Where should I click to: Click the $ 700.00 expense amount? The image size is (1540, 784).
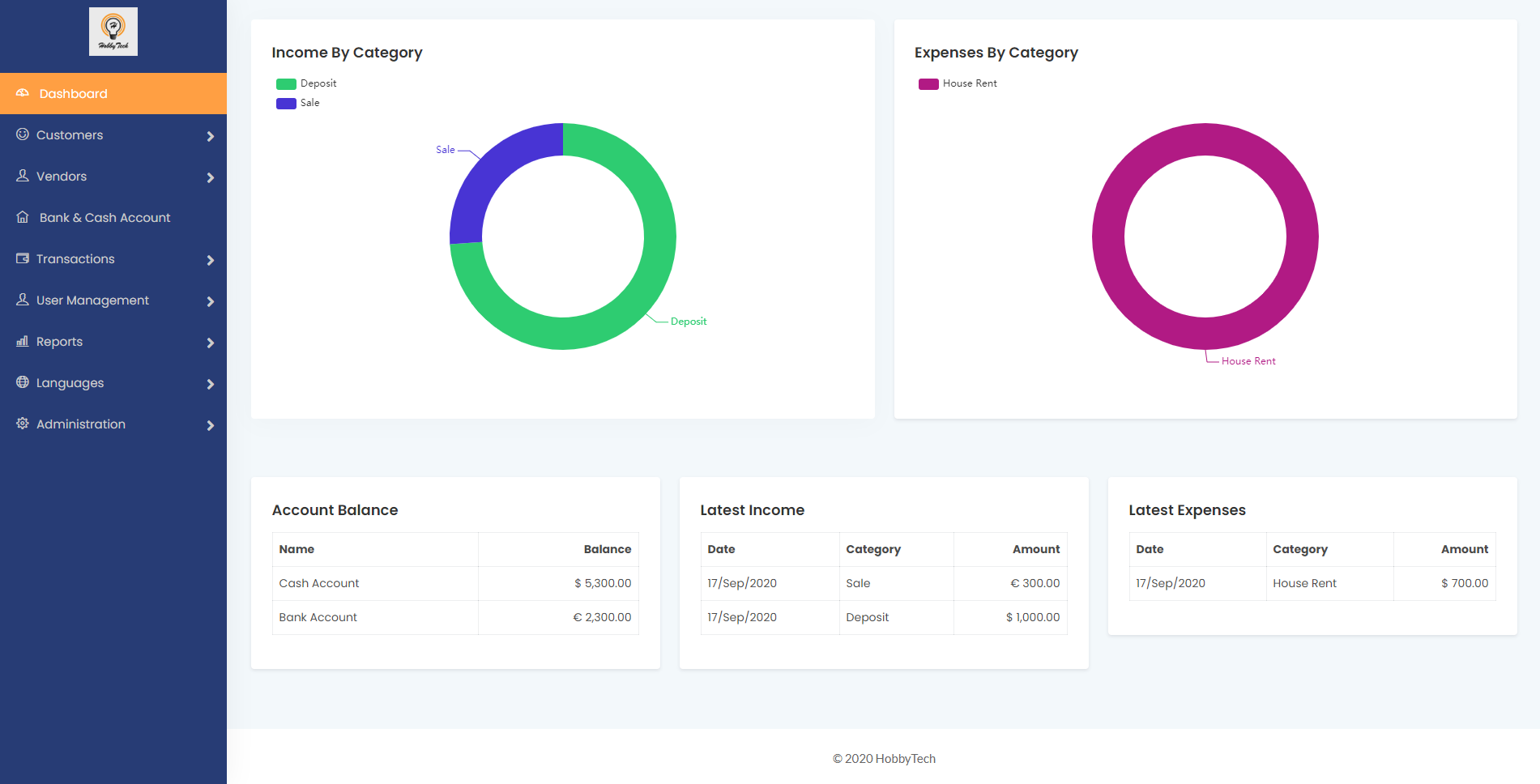(1465, 583)
